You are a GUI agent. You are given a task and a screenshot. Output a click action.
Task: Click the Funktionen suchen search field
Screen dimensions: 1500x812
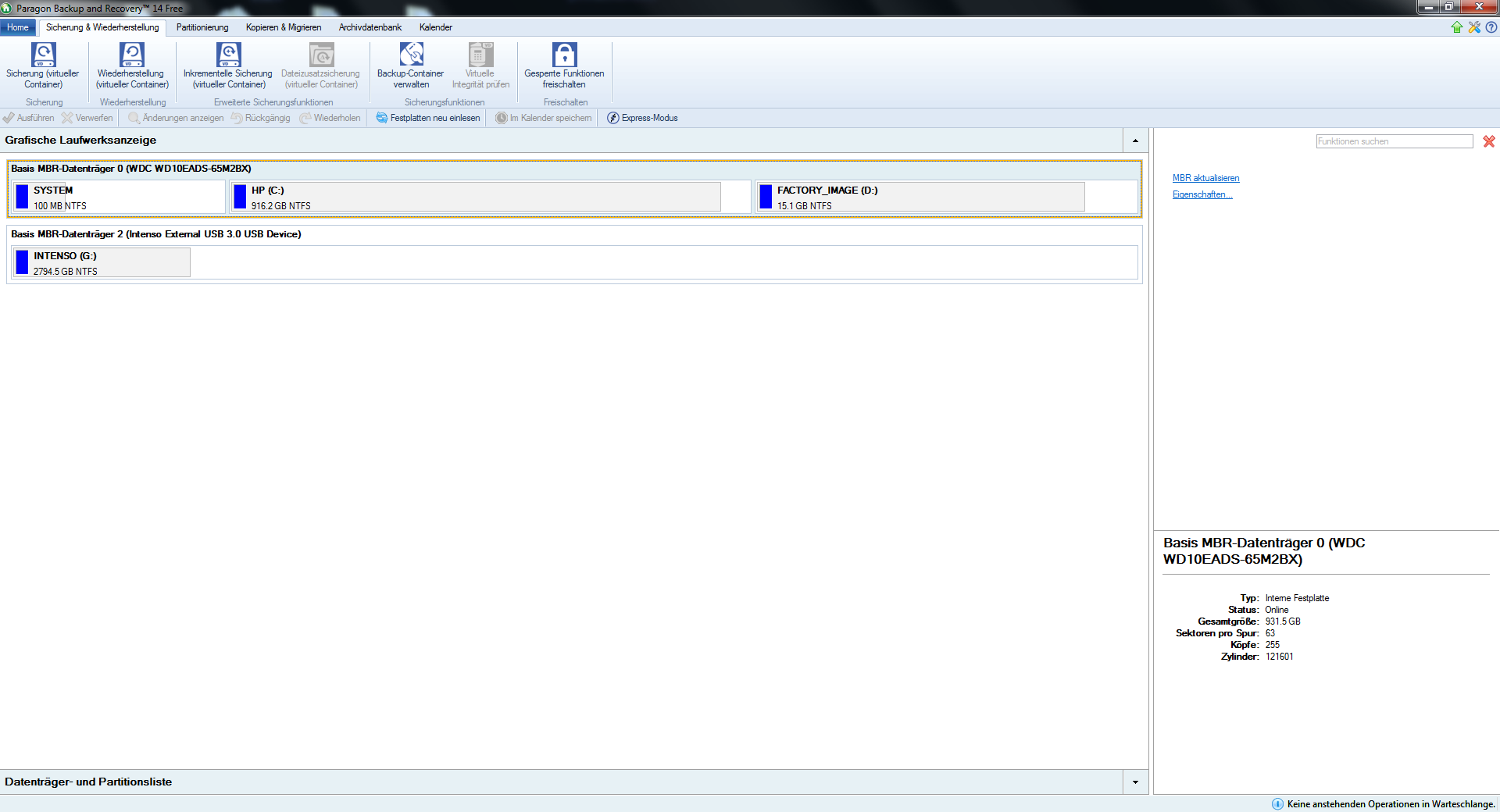pos(1395,141)
